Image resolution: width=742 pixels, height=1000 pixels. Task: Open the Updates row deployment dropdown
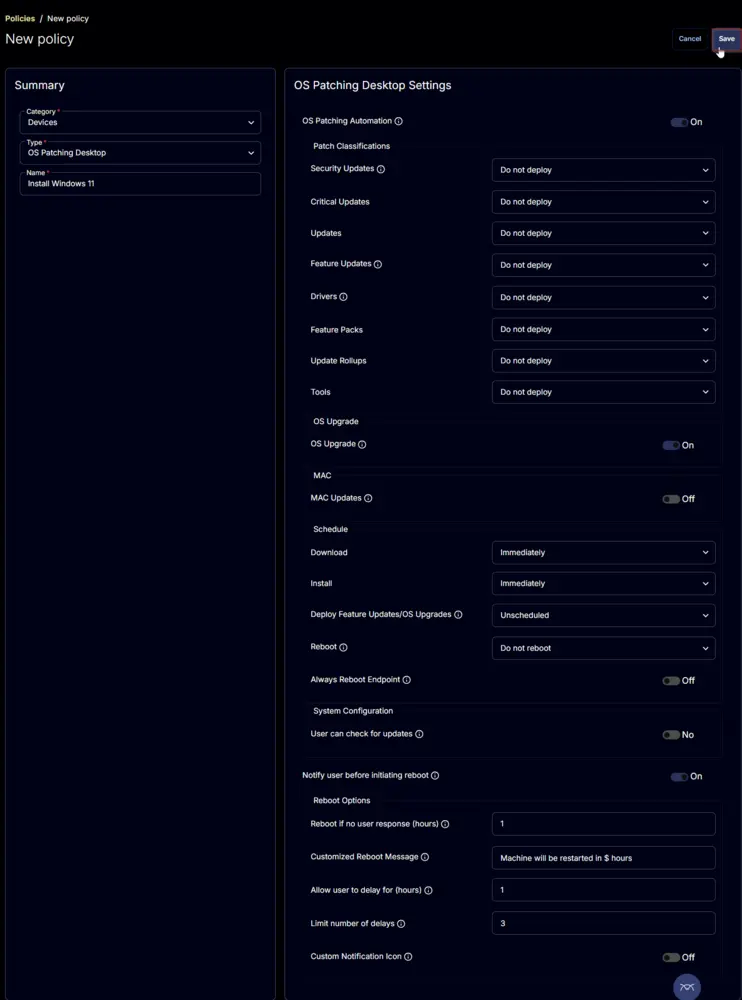(604, 233)
